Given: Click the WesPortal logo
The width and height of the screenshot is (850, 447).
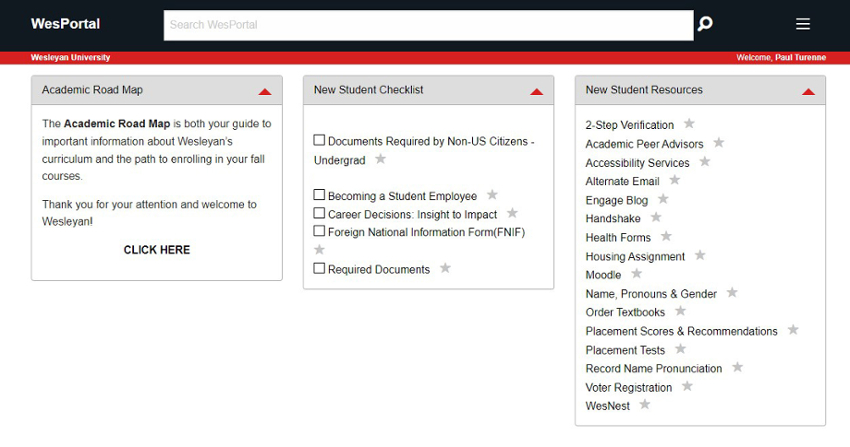Looking at the screenshot, I should click(x=65, y=24).
